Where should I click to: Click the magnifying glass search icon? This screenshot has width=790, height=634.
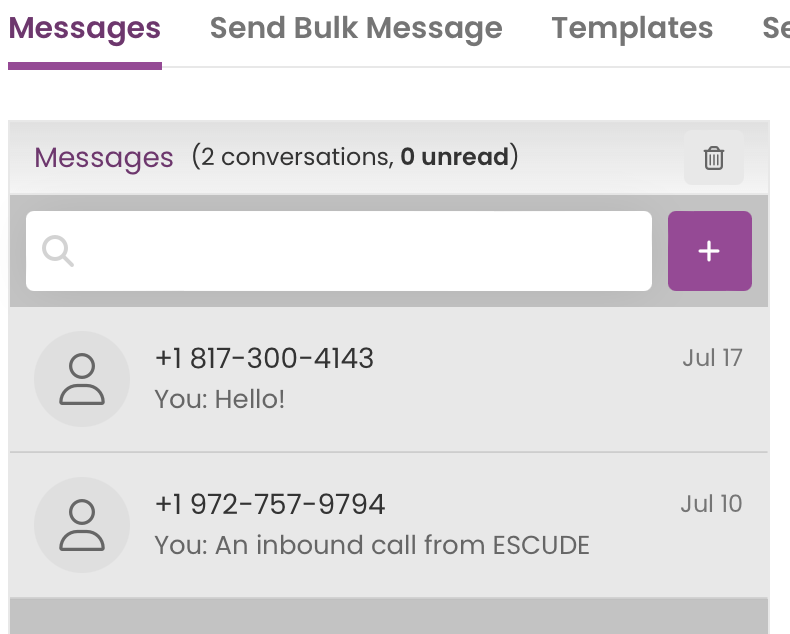pos(58,251)
